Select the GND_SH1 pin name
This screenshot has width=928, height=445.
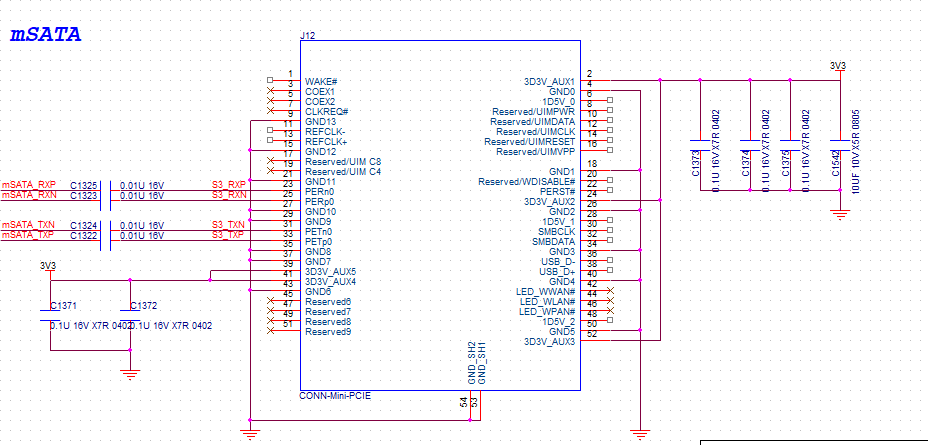481,363
